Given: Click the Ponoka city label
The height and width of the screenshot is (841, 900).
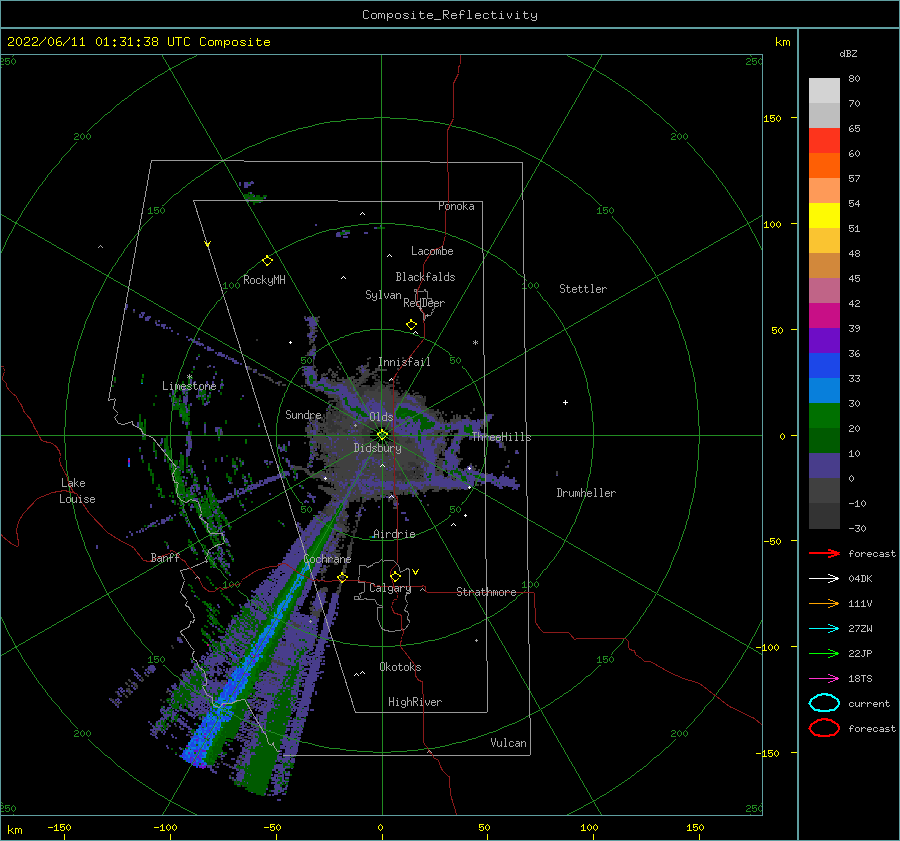Looking at the screenshot, I should (x=456, y=206).
